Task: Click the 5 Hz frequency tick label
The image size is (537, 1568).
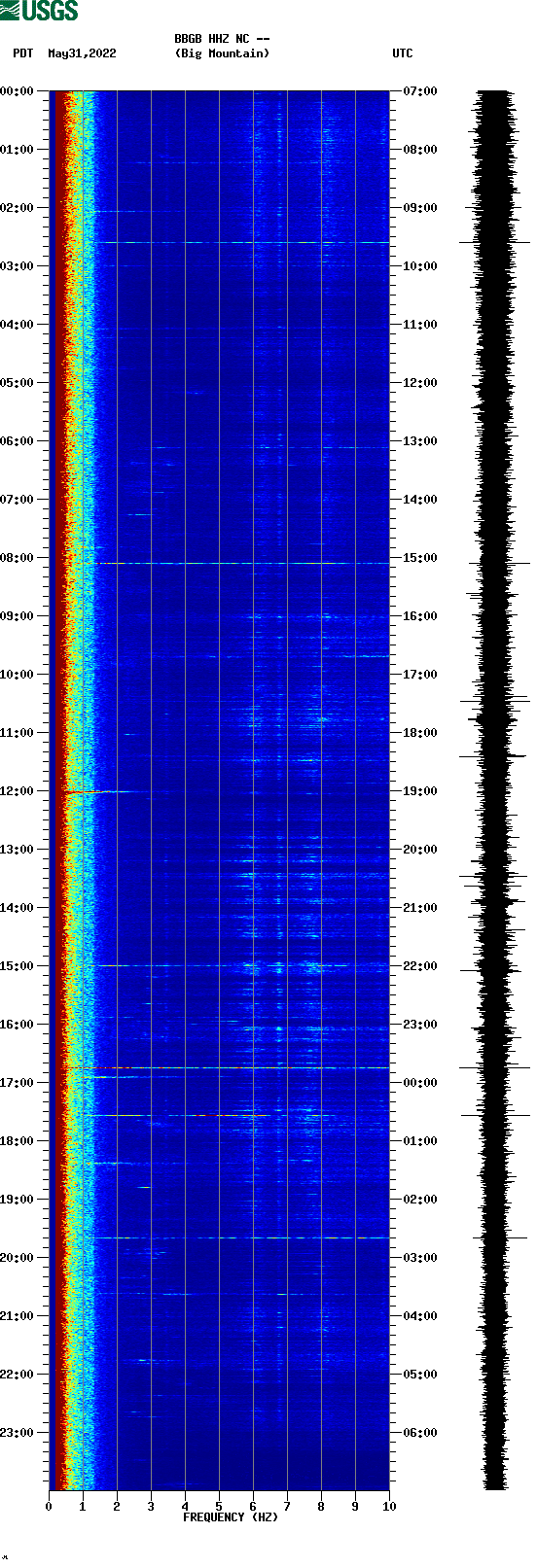Action: (x=219, y=1507)
